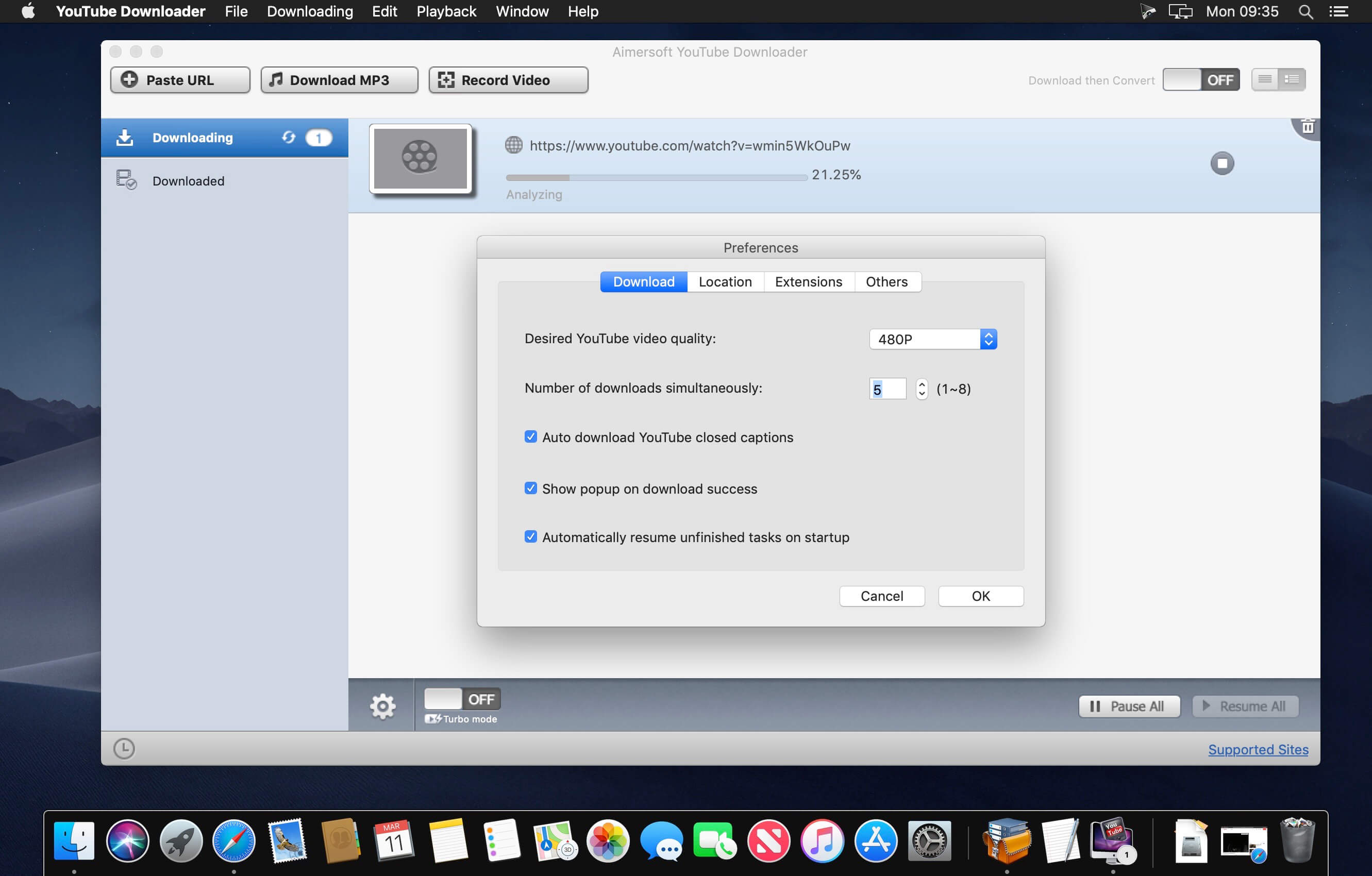Click the OK button to save preferences
This screenshot has width=1372, height=876.
pyautogui.click(x=981, y=595)
